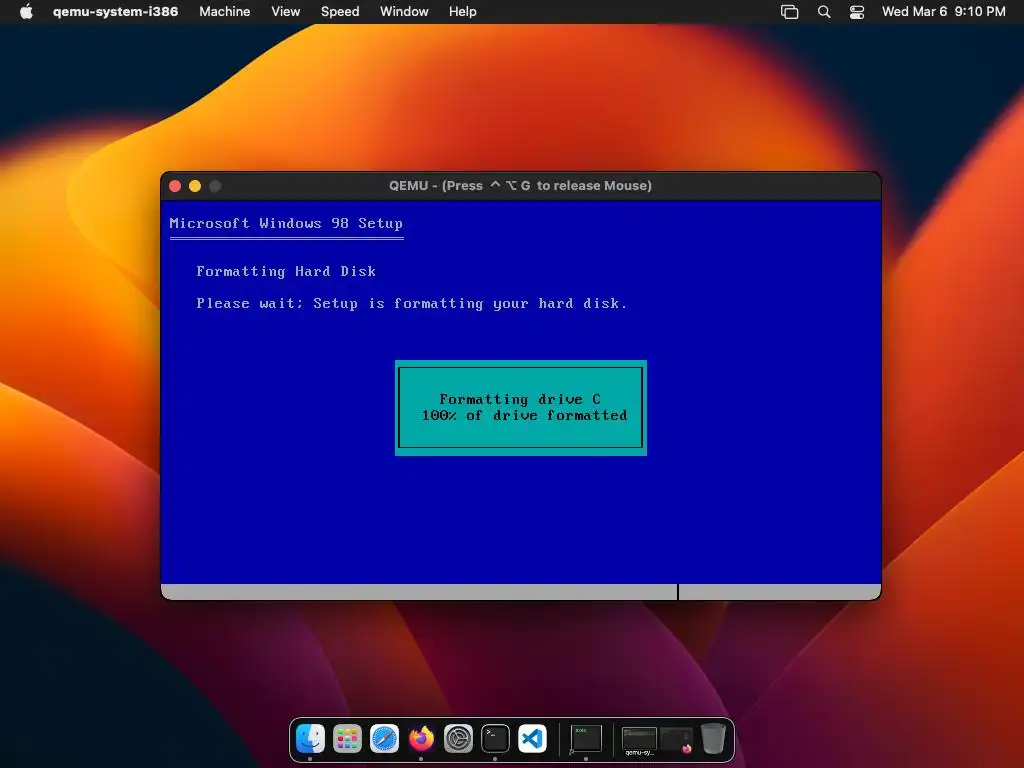Screen dimensions: 1024x768
Task: Open Spotlight search magnifier icon
Action: tap(824, 12)
